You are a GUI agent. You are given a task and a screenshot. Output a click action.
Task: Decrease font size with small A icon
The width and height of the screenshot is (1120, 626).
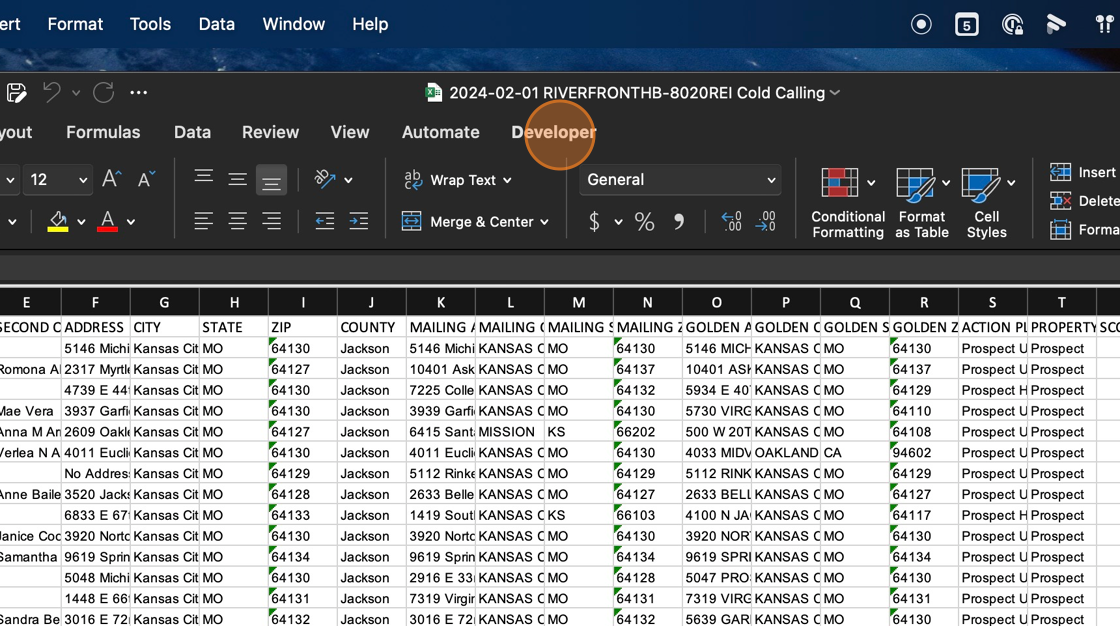[x=146, y=179]
